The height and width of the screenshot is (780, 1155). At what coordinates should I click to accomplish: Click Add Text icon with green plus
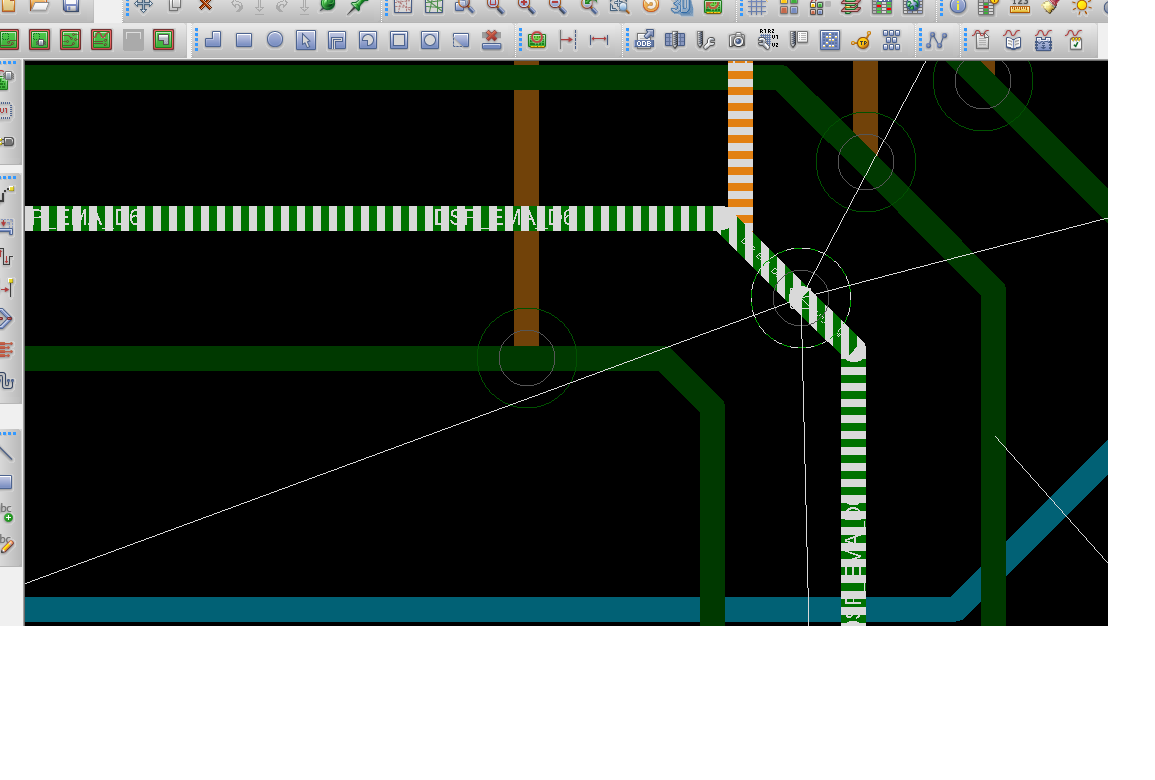(7, 513)
